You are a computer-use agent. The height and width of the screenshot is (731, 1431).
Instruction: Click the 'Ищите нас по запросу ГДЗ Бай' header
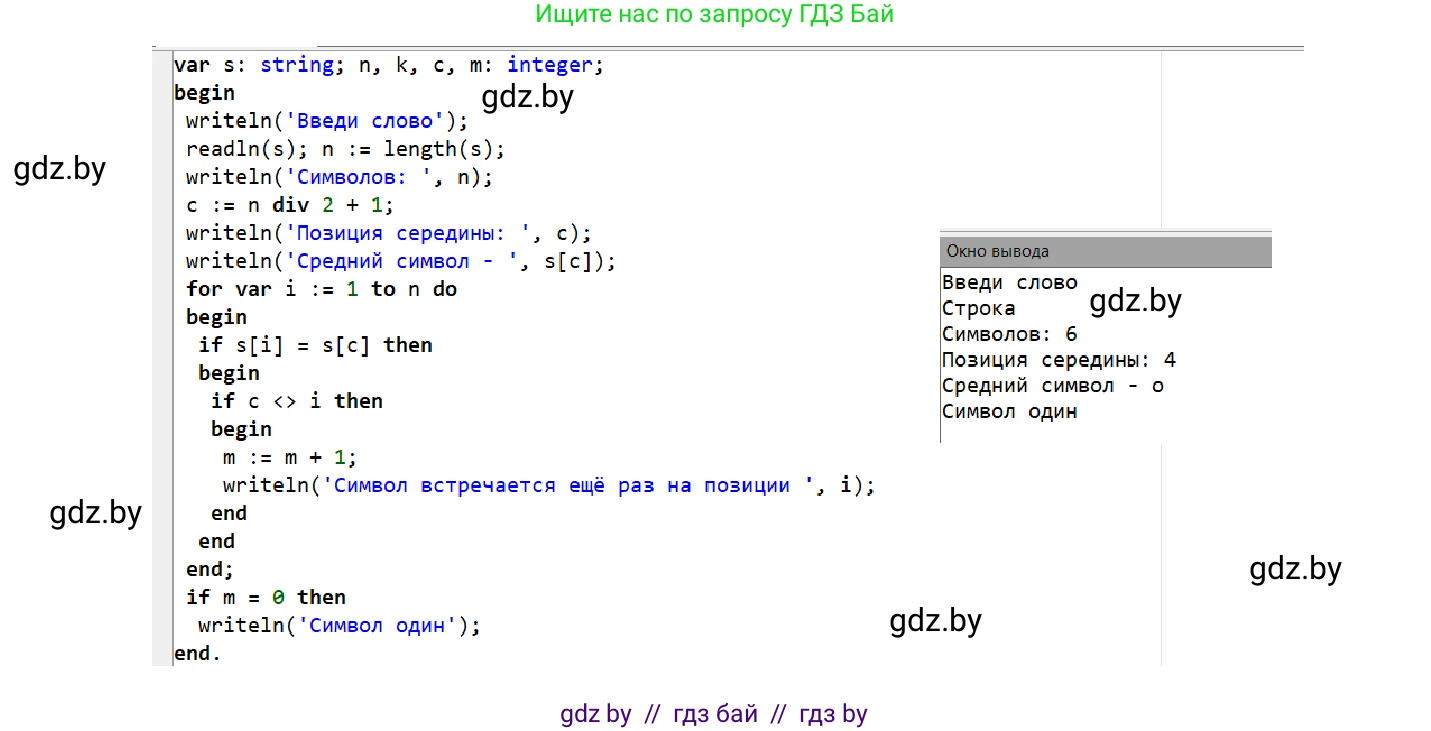click(714, 15)
